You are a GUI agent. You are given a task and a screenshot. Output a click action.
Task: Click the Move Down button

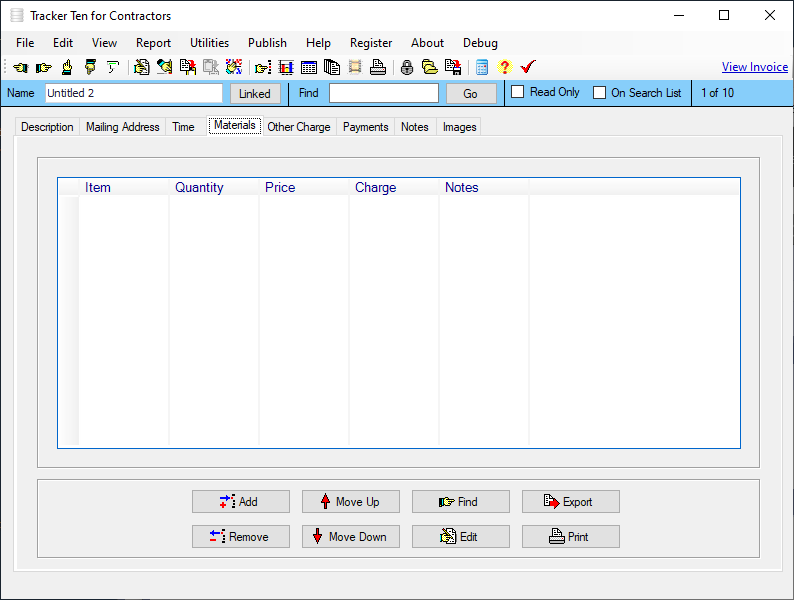point(351,537)
